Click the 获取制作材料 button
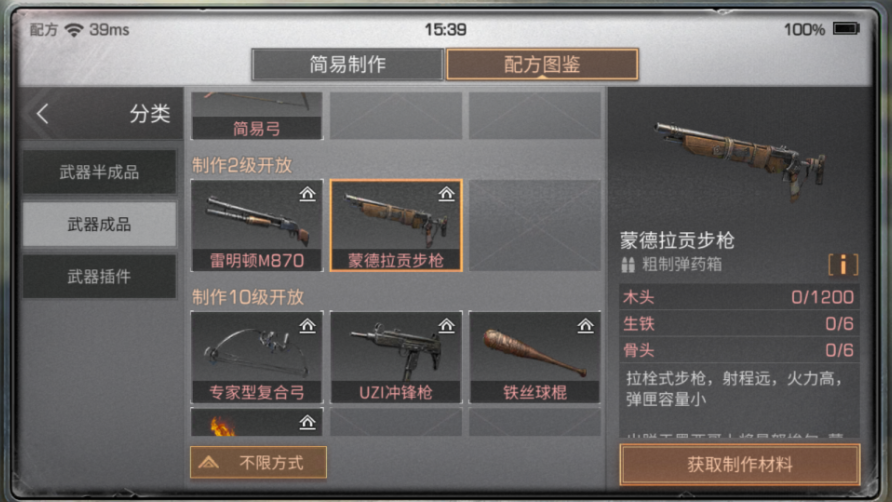Image resolution: width=892 pixels, height=502 pixels. [x=740, y=464]
